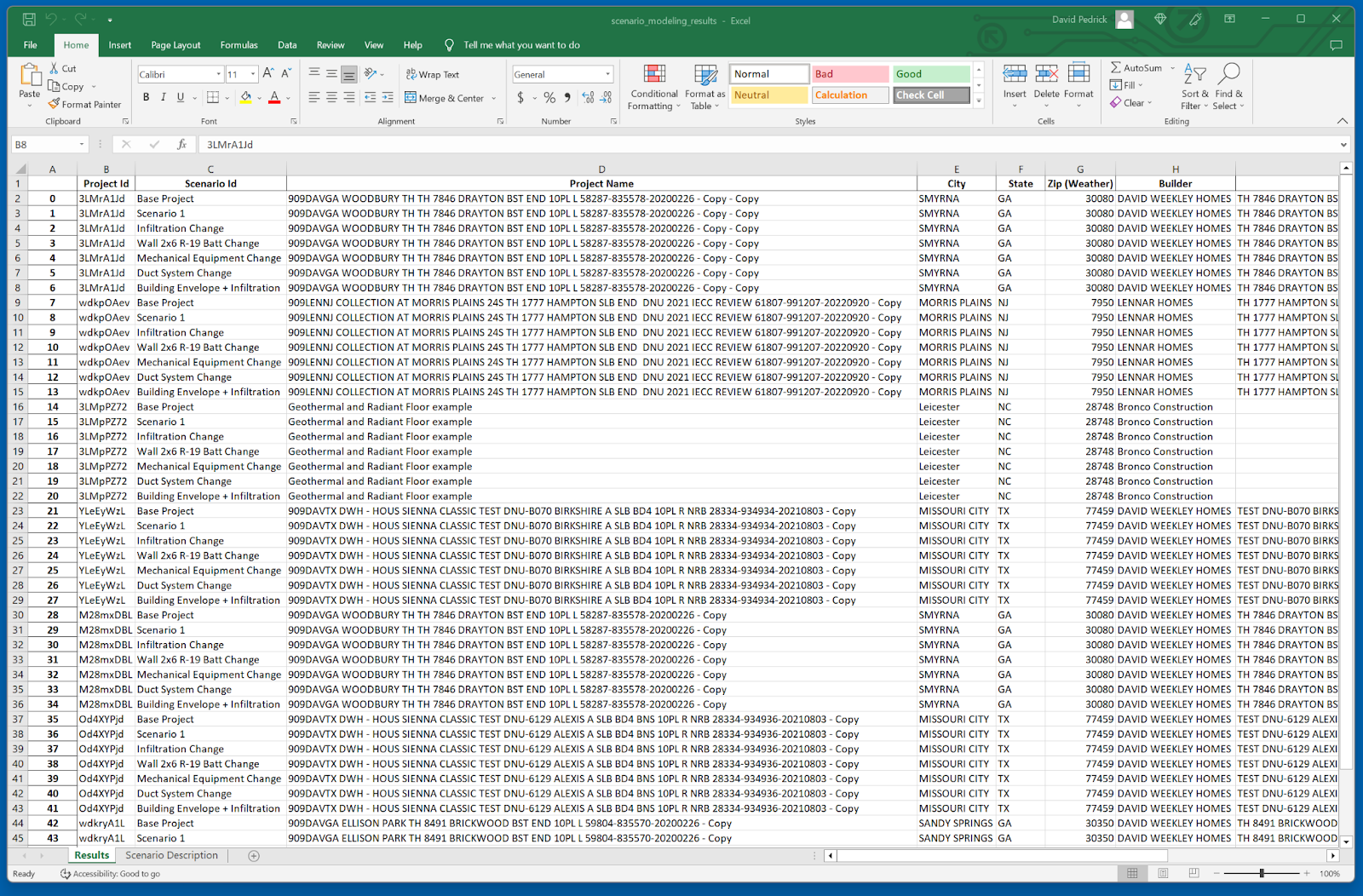
Task: Apply the Neutral cell style
Action: tap(769, 95)
